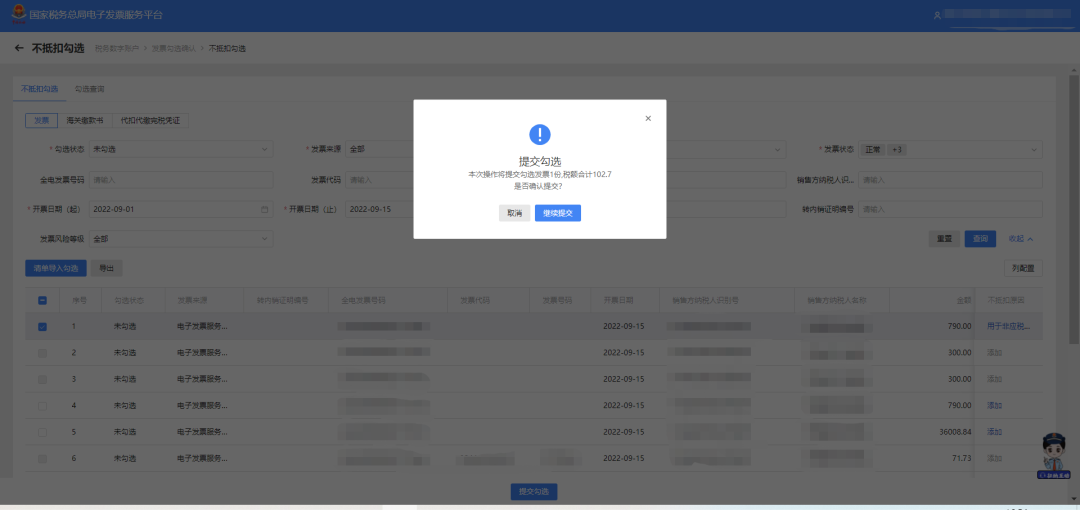
Task: Click 取消 in the confirmation dialog
Action: tap(514, 213)
